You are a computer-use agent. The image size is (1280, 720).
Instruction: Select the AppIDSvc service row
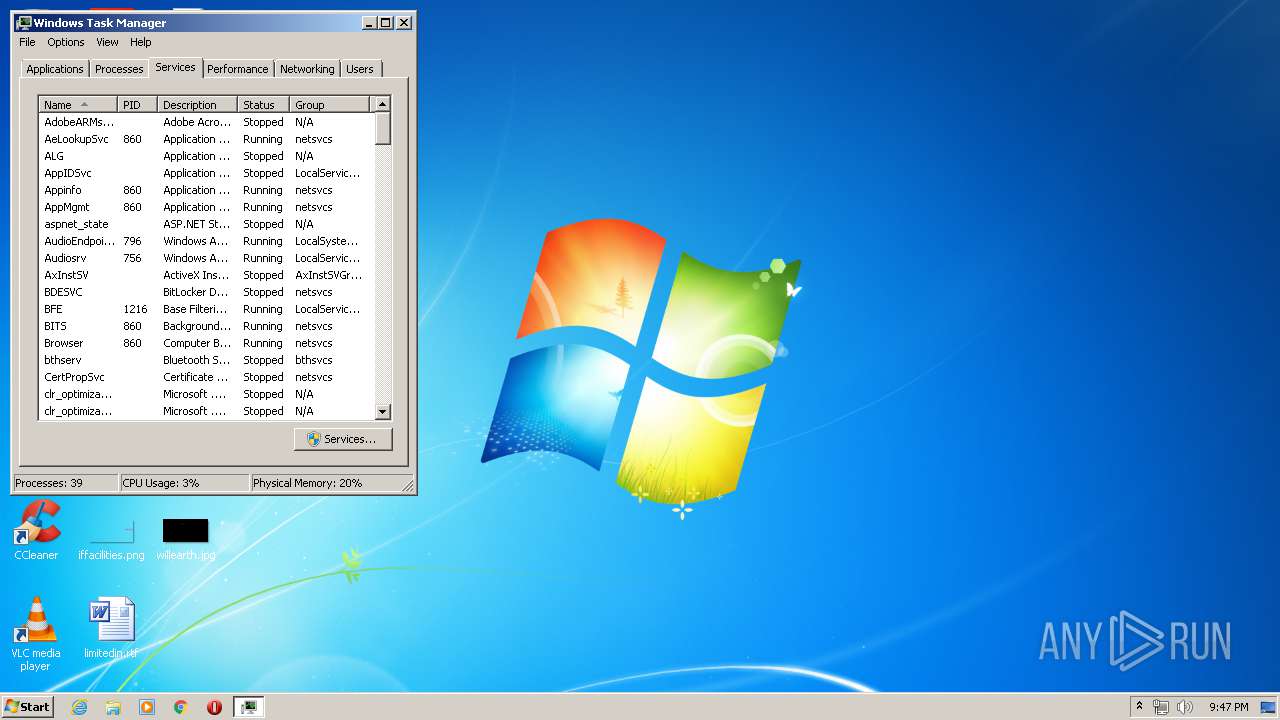click(206, 173)
